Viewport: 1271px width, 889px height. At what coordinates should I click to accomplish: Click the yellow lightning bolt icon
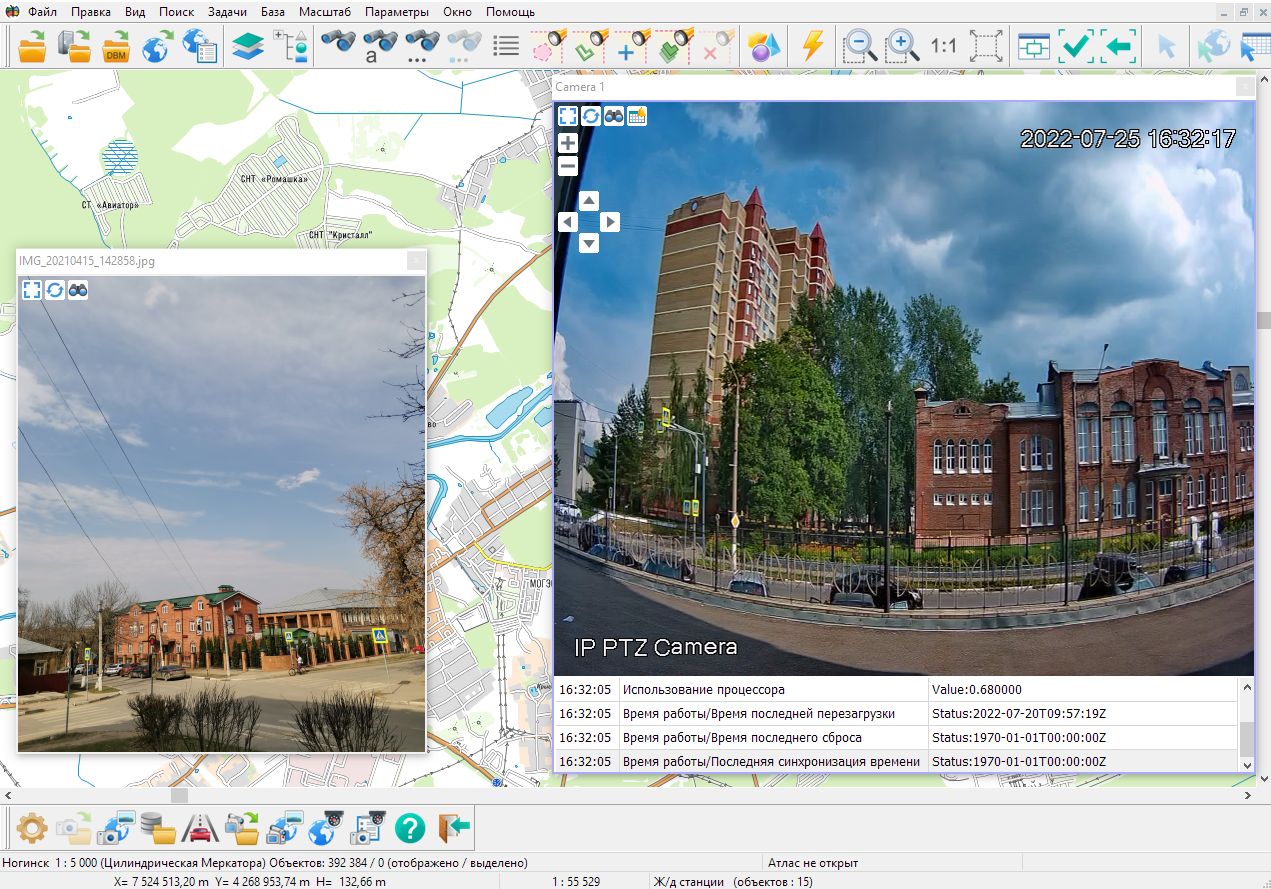coord(813,47)
